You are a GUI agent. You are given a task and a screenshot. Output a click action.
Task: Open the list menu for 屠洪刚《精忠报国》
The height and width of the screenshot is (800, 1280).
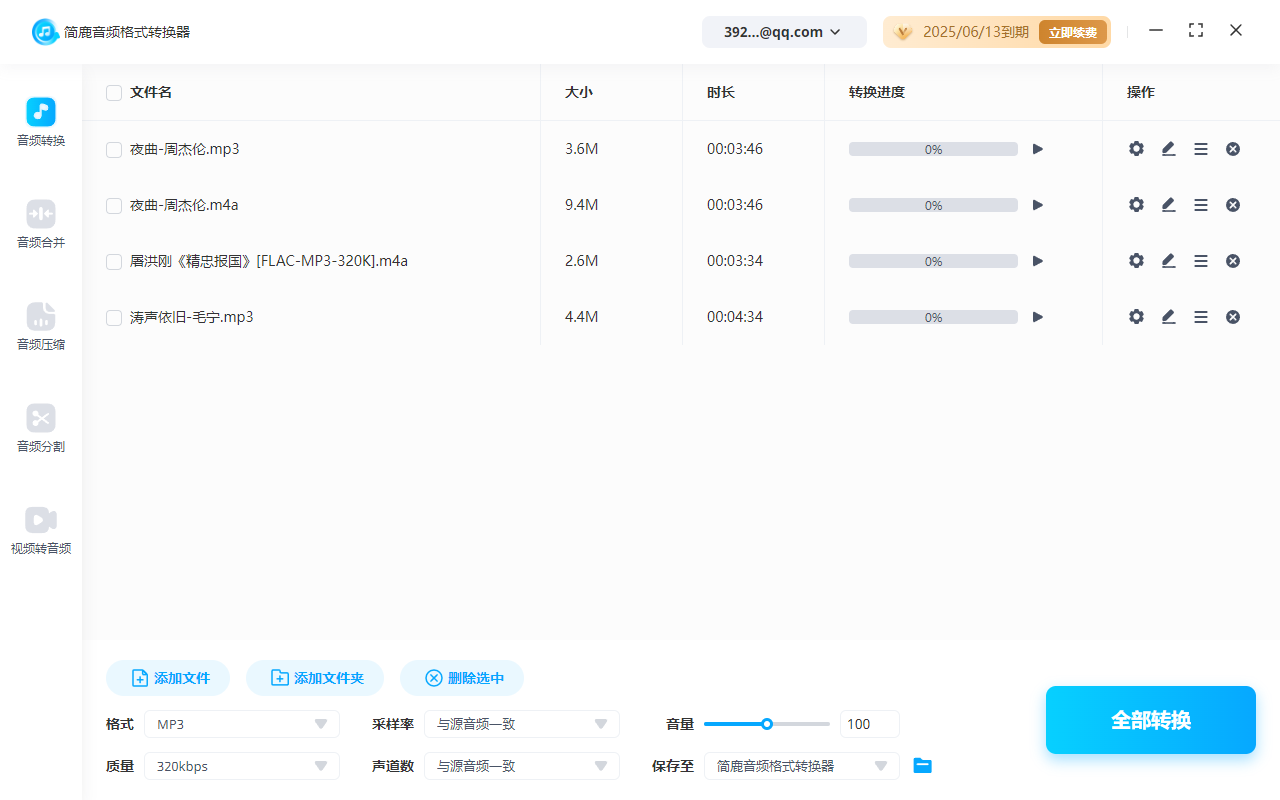(x=1201, y=261)
